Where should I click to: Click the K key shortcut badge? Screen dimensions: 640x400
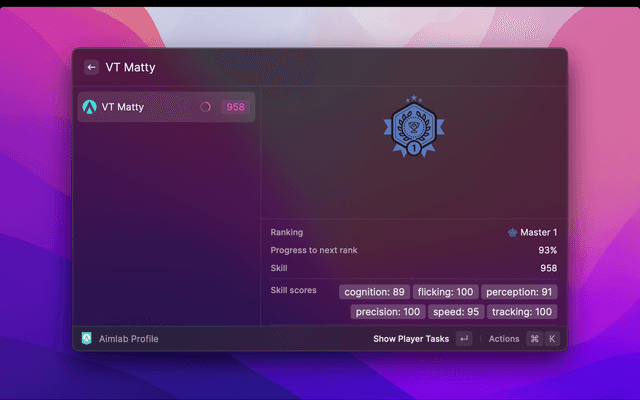tap(551, 339)
